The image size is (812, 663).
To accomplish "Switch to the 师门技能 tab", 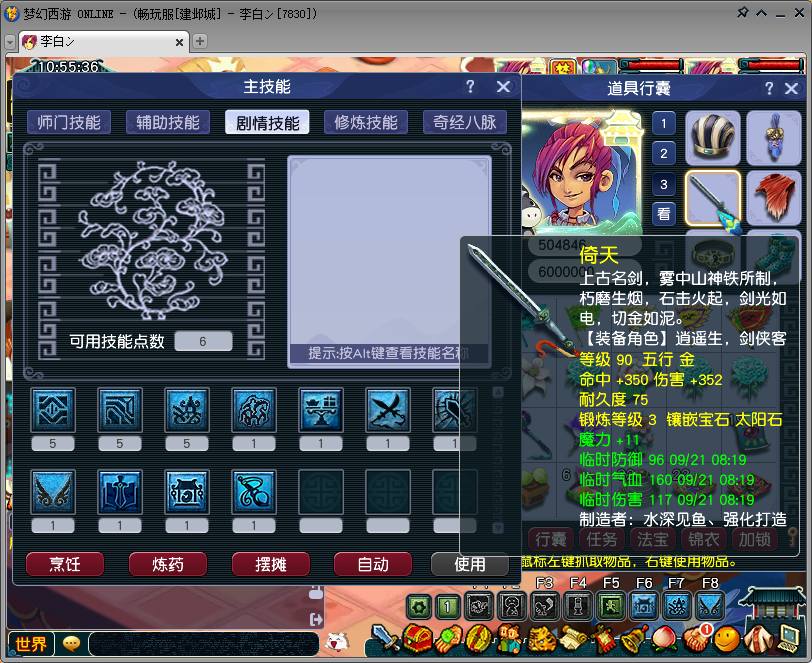I will pos(69,122).
